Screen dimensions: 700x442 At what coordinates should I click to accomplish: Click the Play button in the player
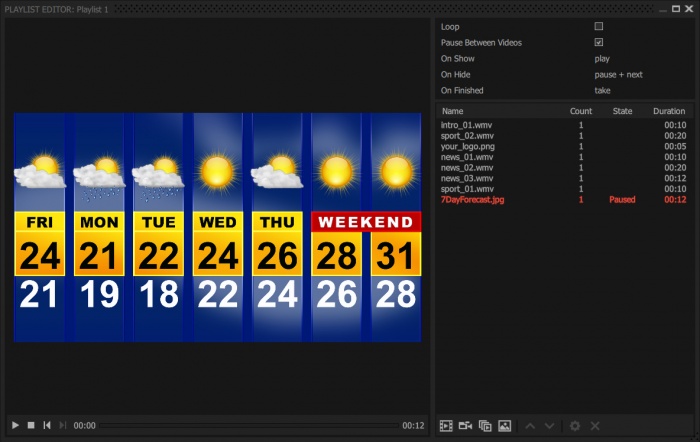pos(15,425)
